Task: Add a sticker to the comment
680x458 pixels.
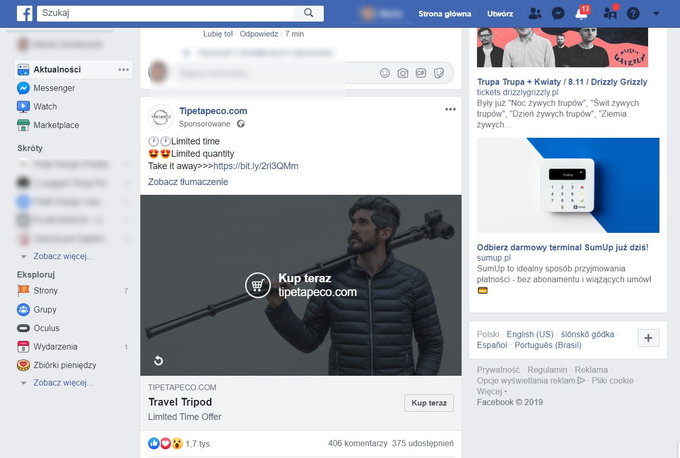Action: pyautogui.click(x=439, y=73)
